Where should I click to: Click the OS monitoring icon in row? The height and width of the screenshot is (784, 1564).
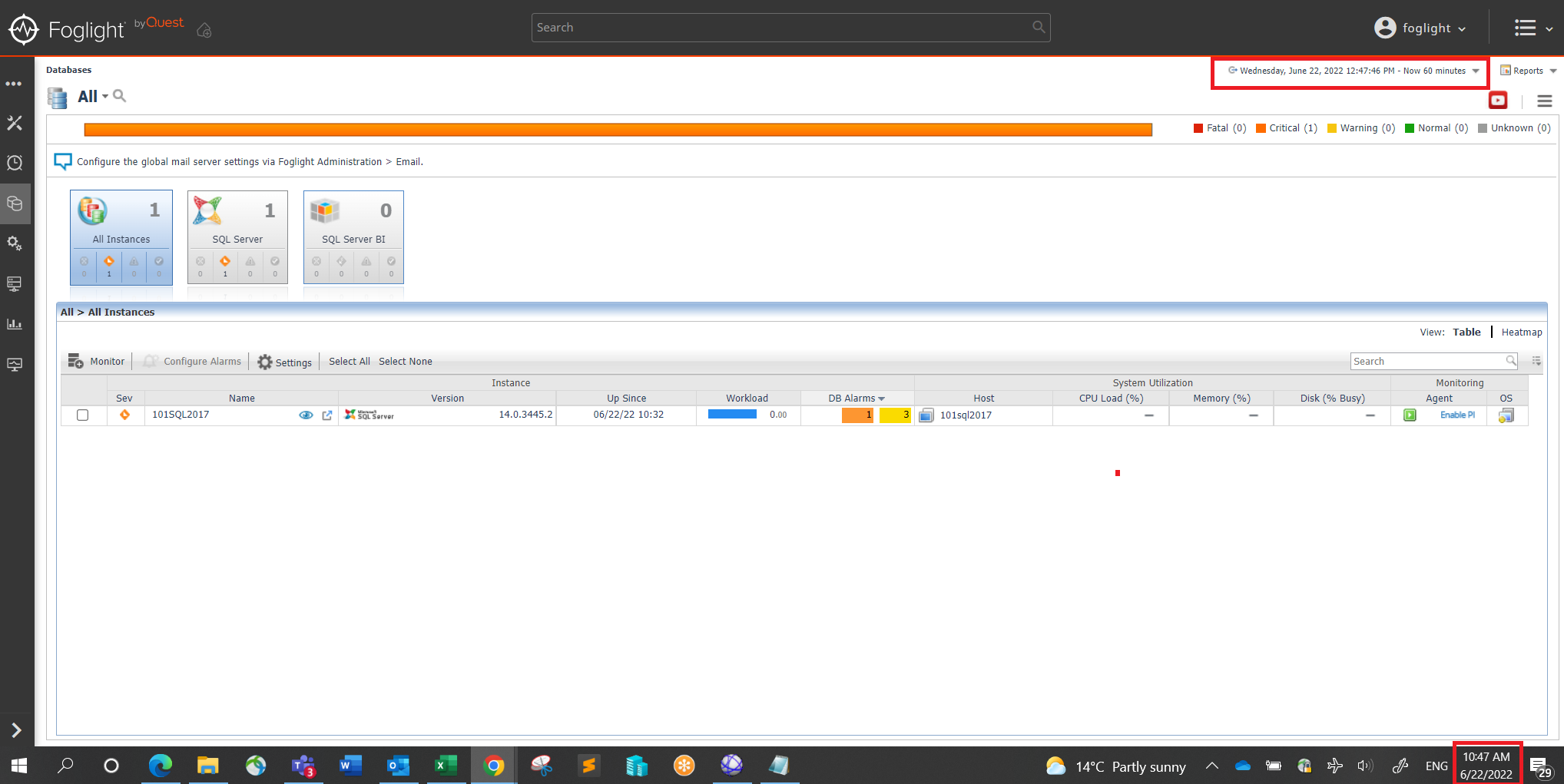coord(1506,415)
